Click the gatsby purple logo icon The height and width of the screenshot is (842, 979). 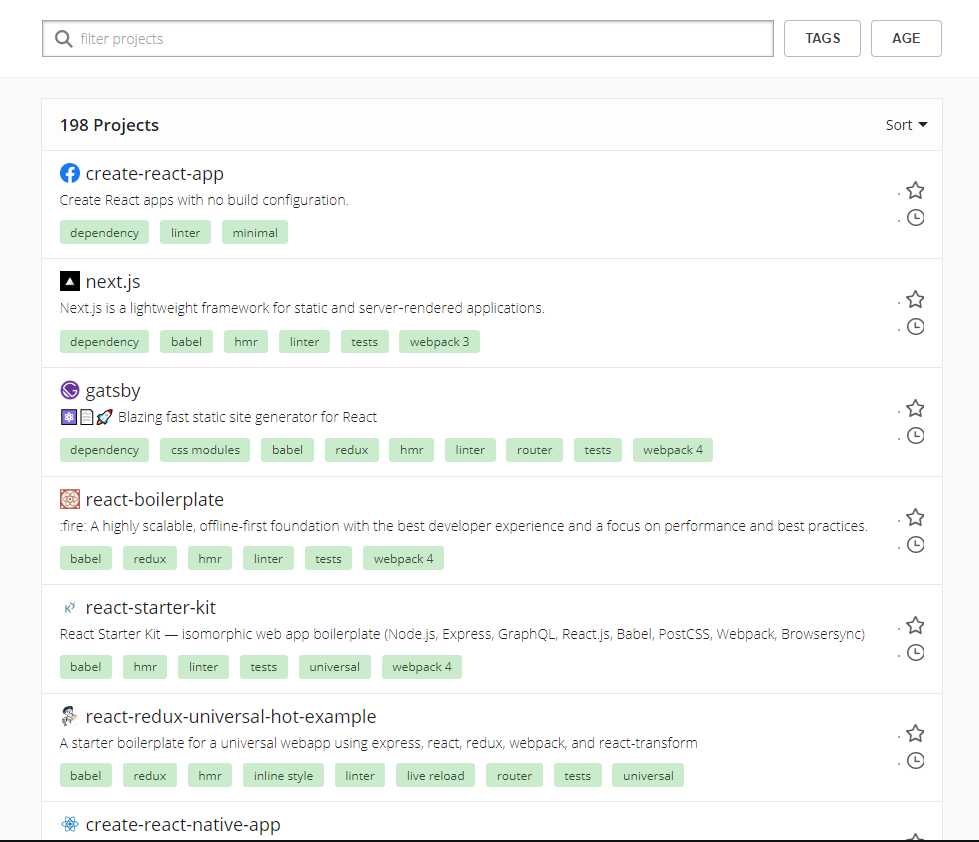point(70,390)
